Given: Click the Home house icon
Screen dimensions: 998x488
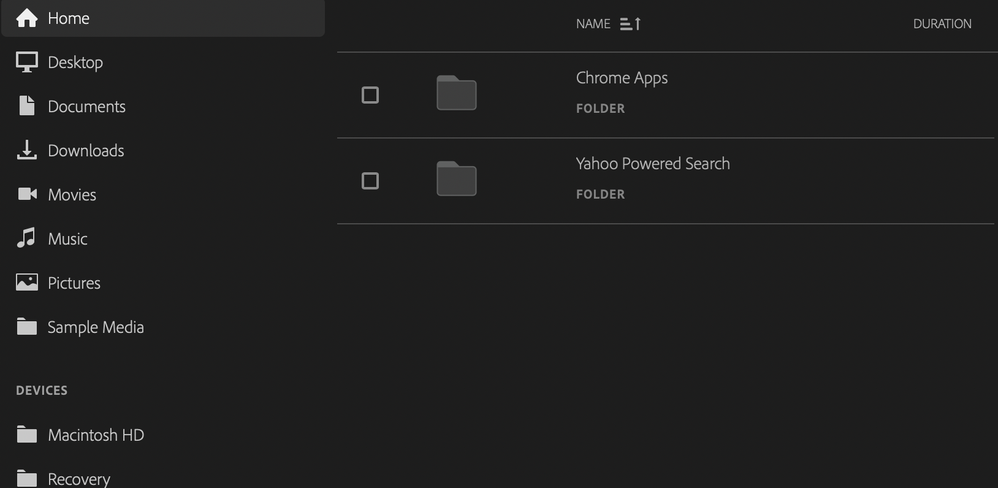Looking at the screenshot, I should [x=27, y=18].
